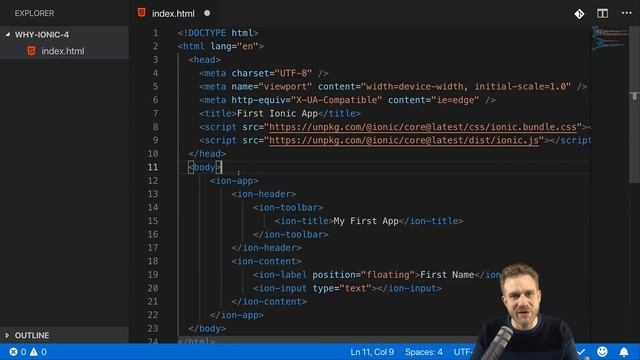The width and height of the screenshot is (640, 360).
Task: Click the My First App text in ion-title
Action: click(366, 221)
